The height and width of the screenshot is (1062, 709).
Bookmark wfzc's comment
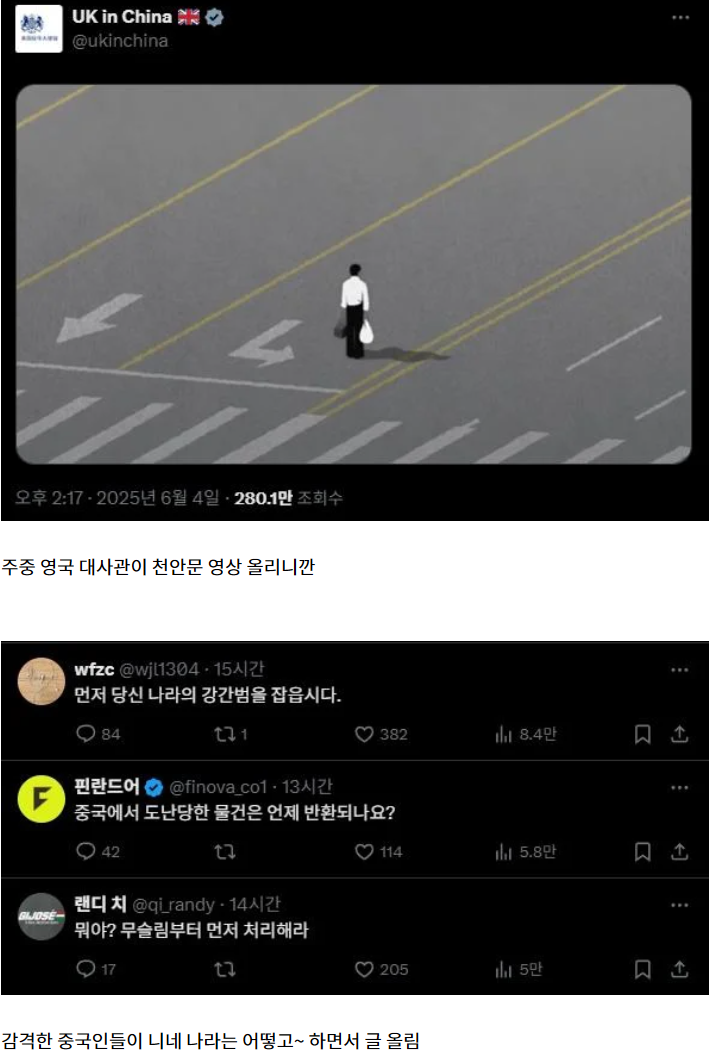pos(642,734)
